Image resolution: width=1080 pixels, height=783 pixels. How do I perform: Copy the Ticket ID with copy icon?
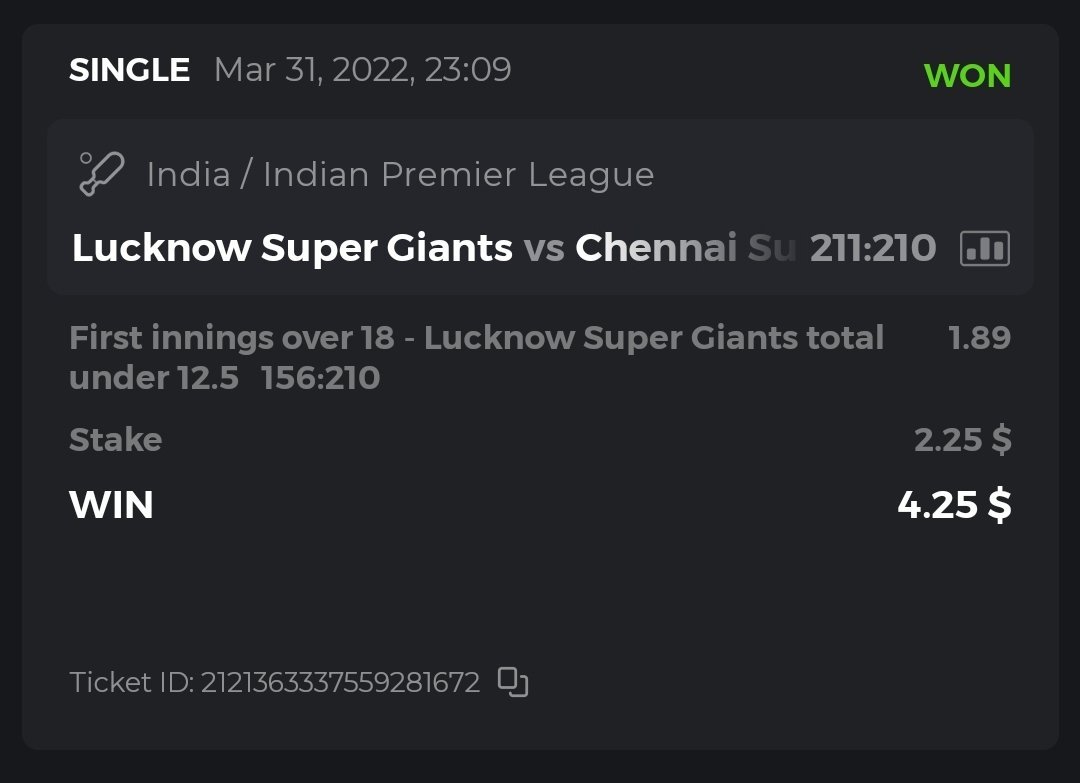[513, 682]
